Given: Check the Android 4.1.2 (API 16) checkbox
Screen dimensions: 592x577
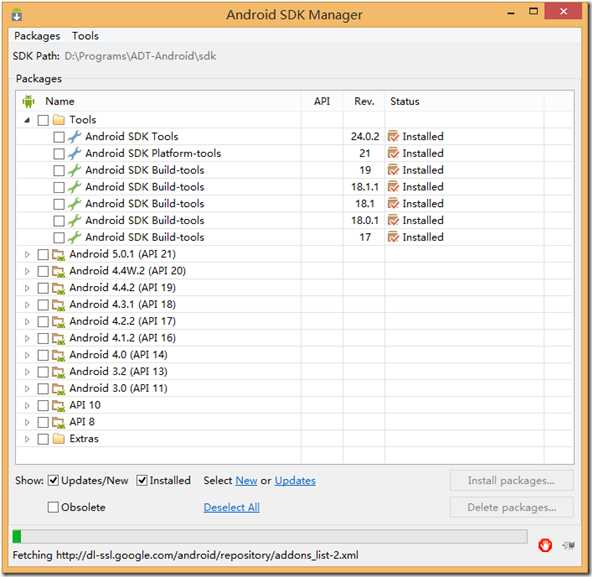Looking at the screenshot, I should pos(43,339).
